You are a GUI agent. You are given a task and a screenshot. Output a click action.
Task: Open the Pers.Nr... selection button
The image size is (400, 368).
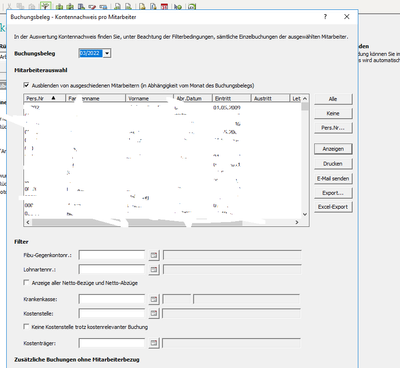tap(333, 128)
